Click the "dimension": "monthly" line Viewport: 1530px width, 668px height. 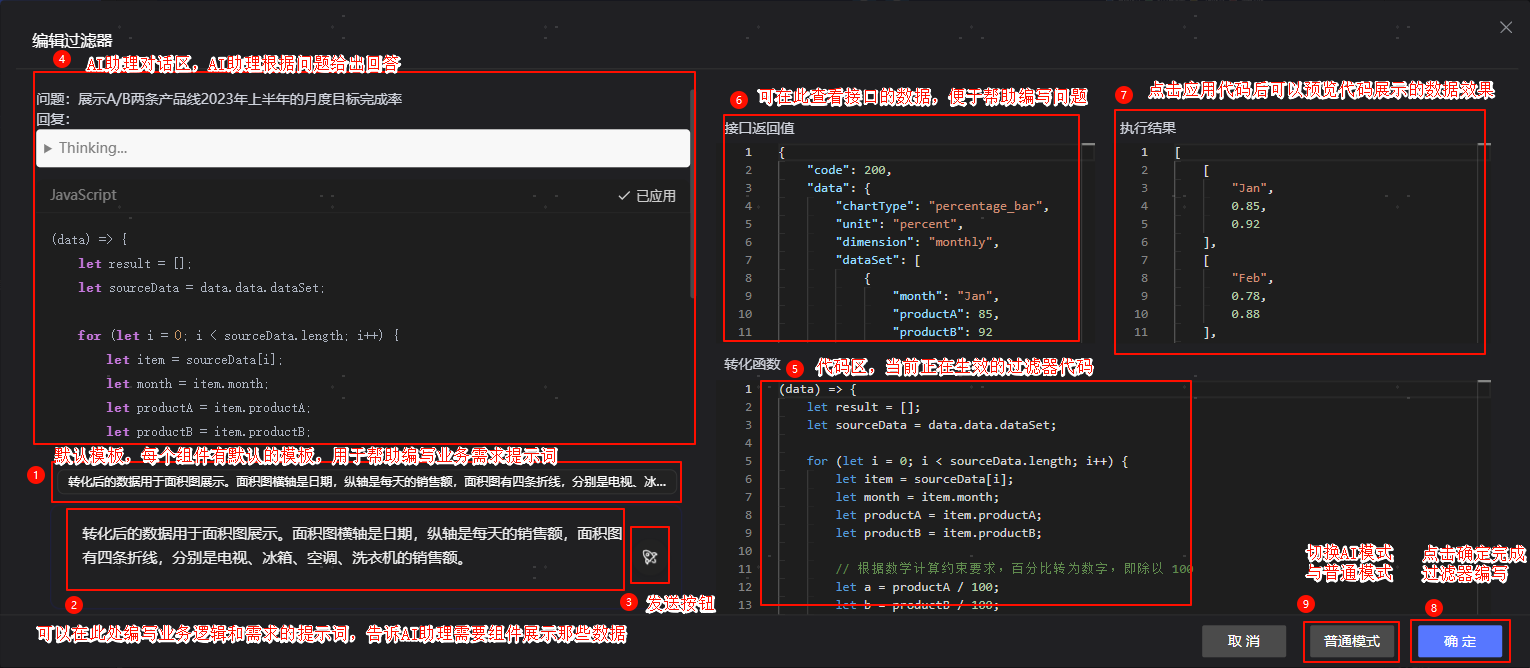tap(917, 242)
